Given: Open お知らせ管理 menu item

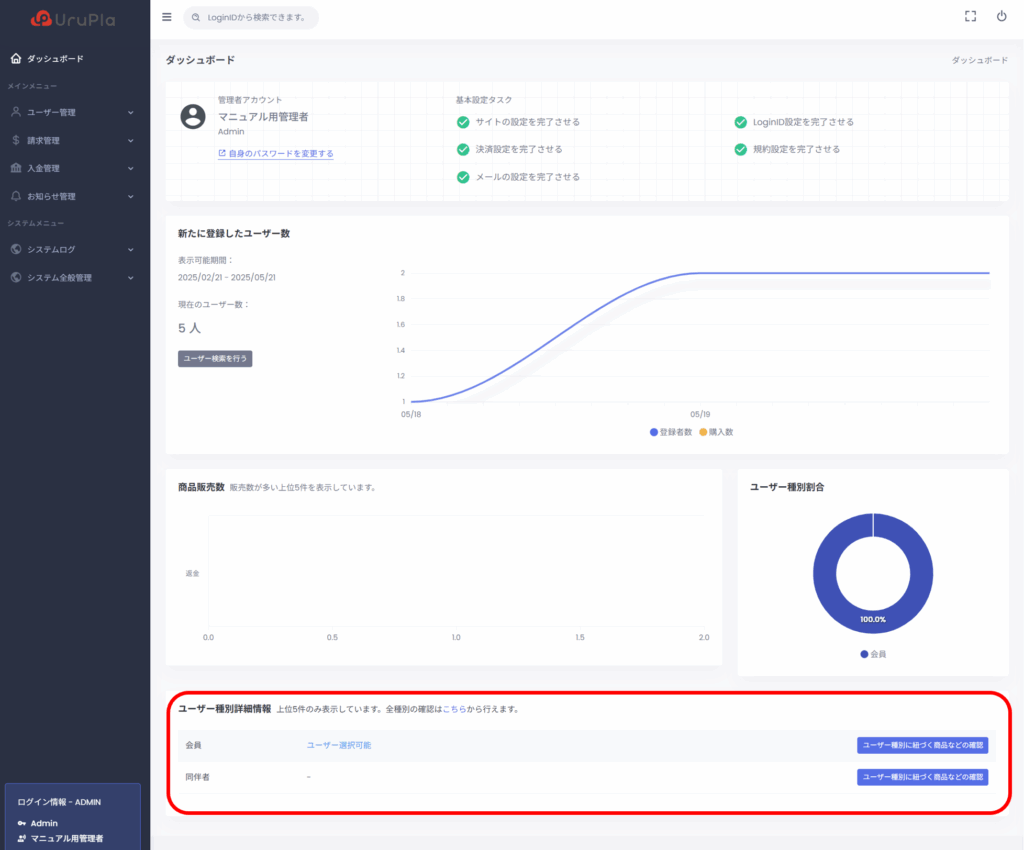Looking at the screenshot, I should click(51, 197).
